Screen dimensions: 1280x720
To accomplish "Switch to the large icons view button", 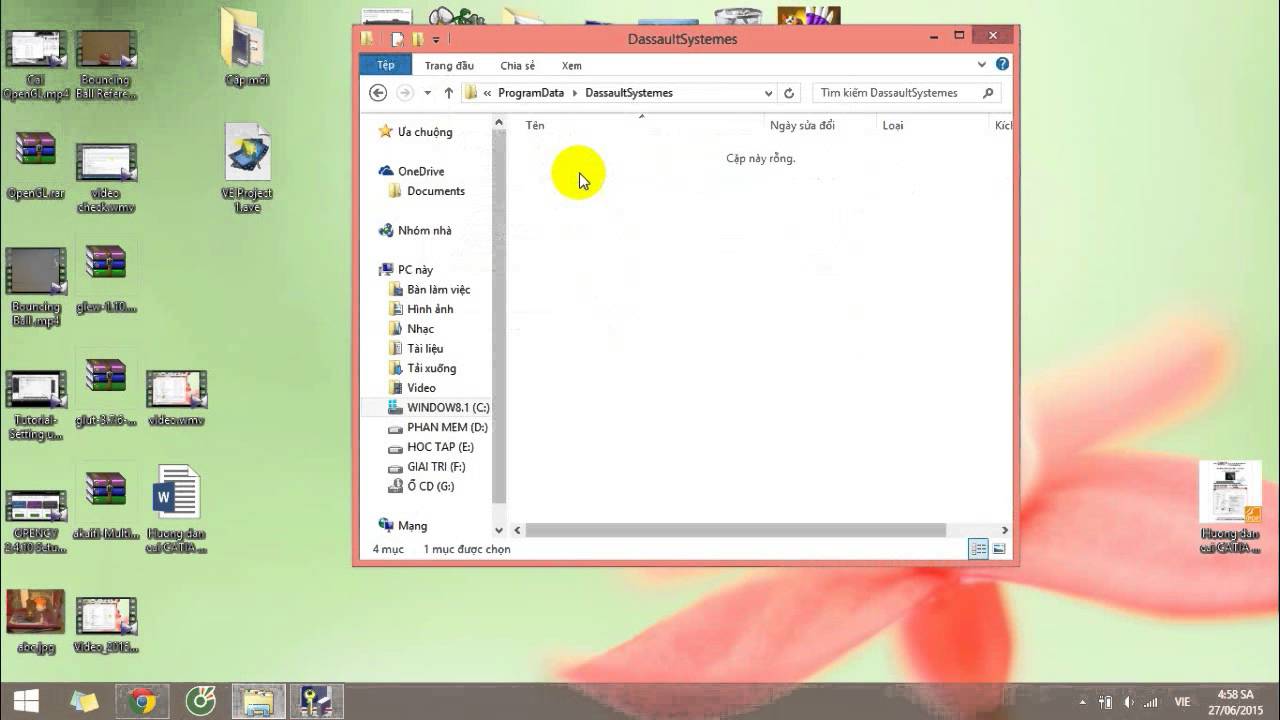I will coord(999,549).
